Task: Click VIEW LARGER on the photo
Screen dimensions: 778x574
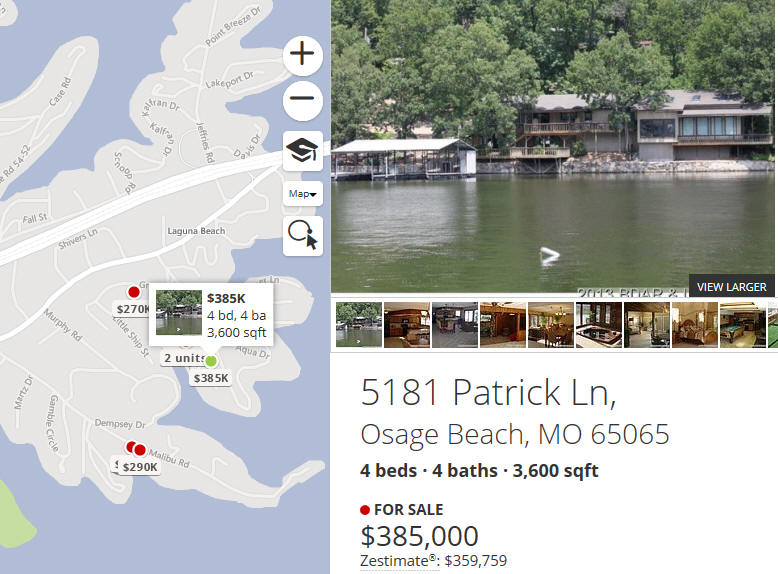Action: pyautogui.click(x=731, y=287)
